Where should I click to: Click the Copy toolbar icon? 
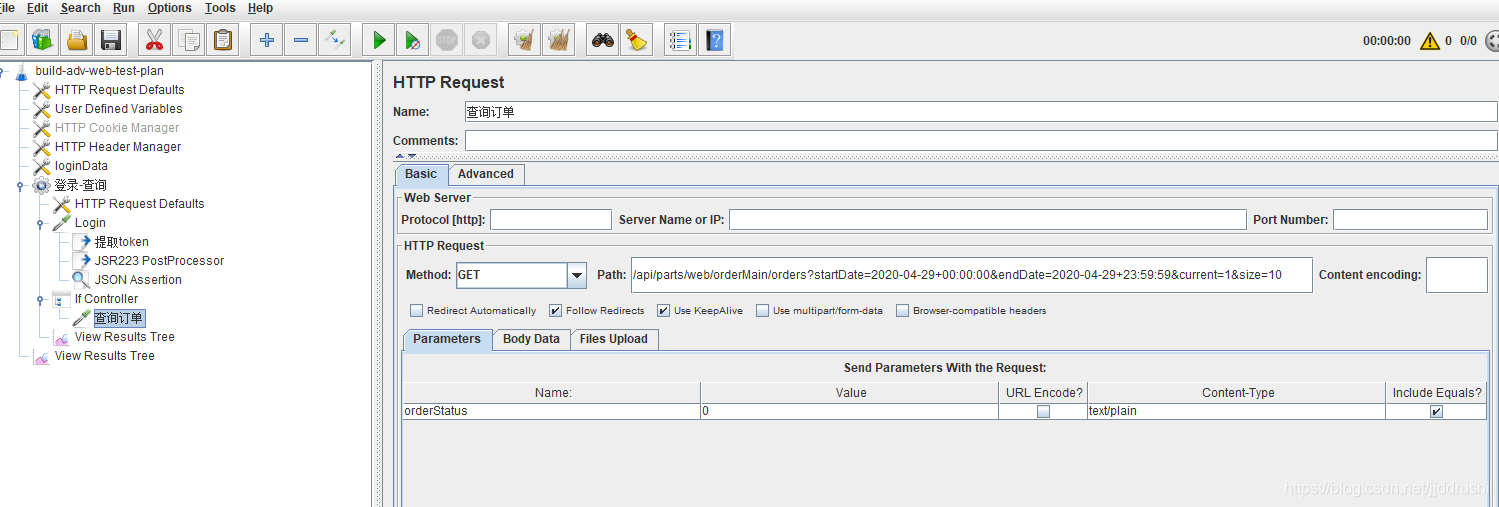click(189, 40)
